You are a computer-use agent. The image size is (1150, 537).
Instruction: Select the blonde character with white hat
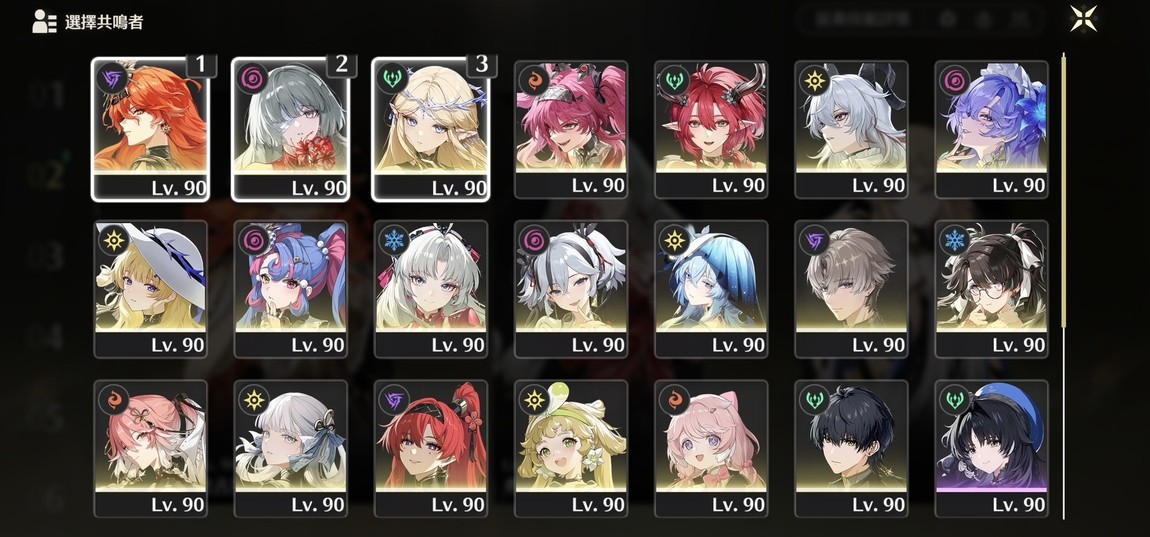tap(150, 289)
